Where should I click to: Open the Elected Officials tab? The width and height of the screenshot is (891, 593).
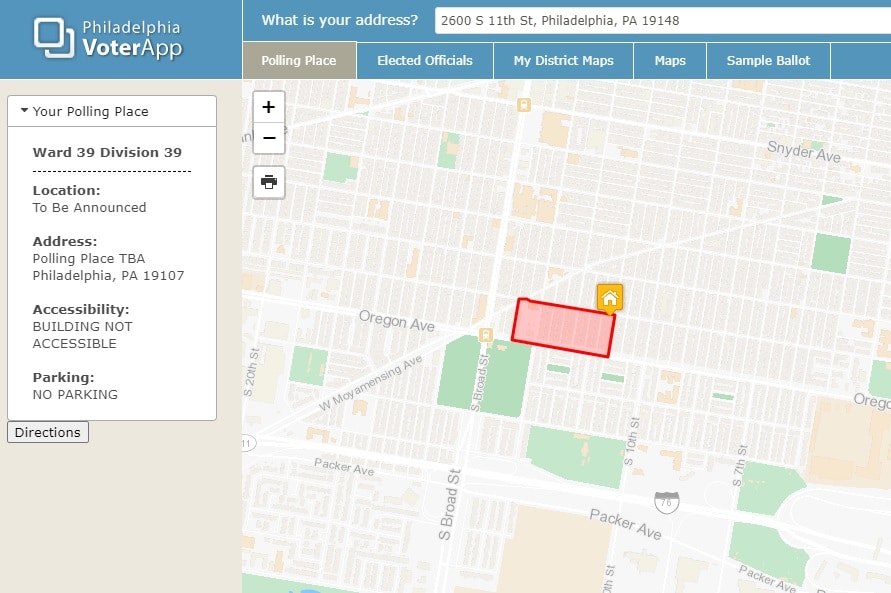coord(425,61)
